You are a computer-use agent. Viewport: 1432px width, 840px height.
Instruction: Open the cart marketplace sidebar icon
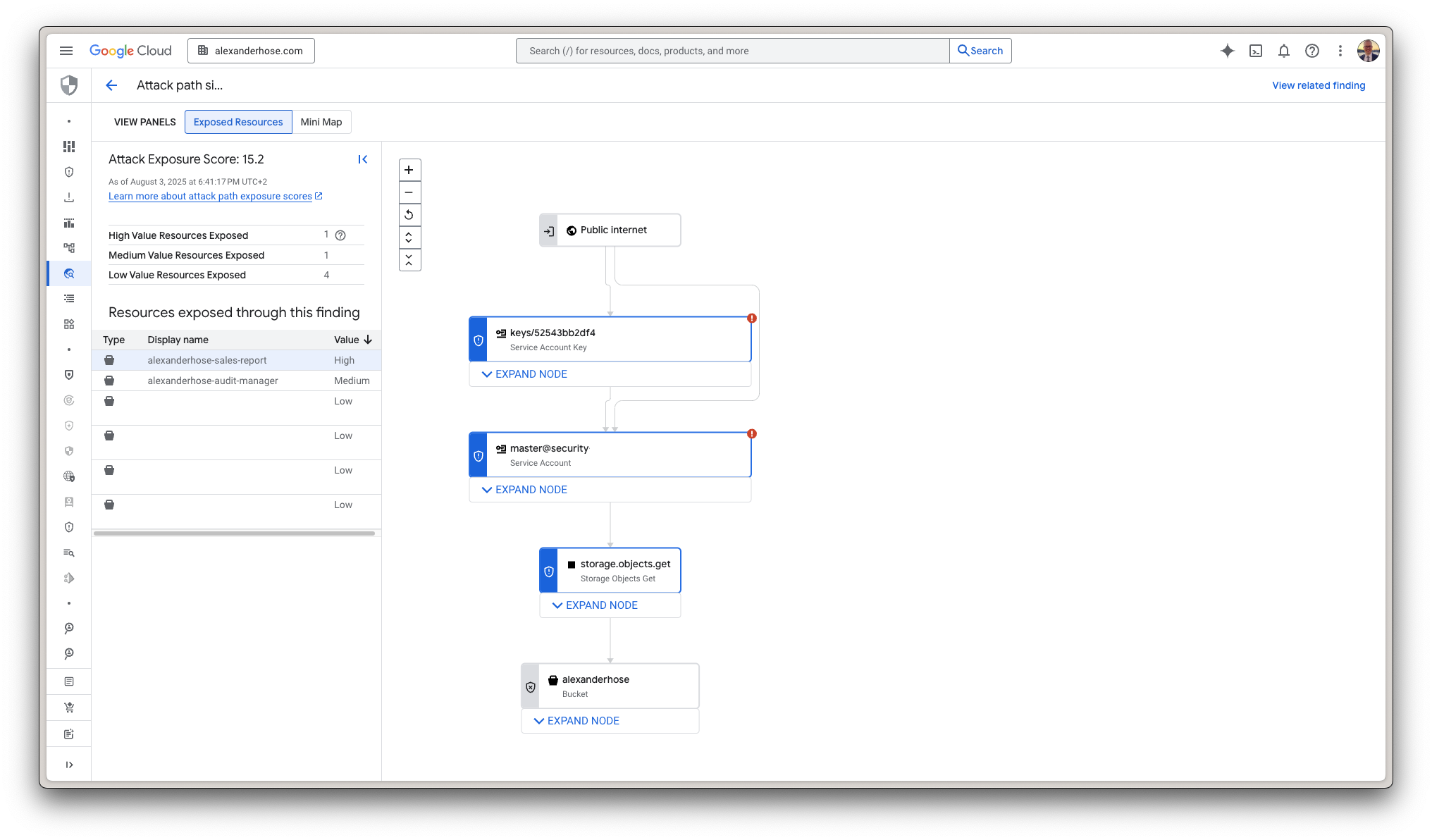tap(69, 708)
